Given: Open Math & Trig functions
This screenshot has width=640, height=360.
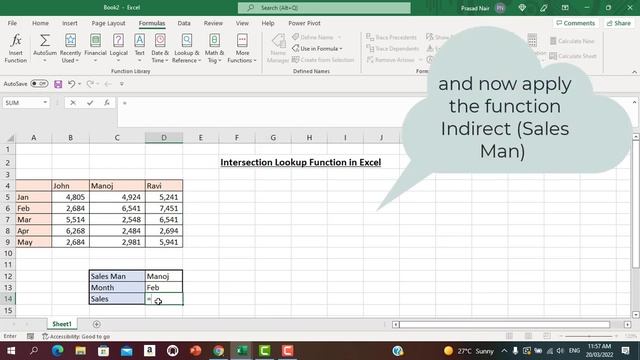Looking at the screenshot, I should pos(214,48).
